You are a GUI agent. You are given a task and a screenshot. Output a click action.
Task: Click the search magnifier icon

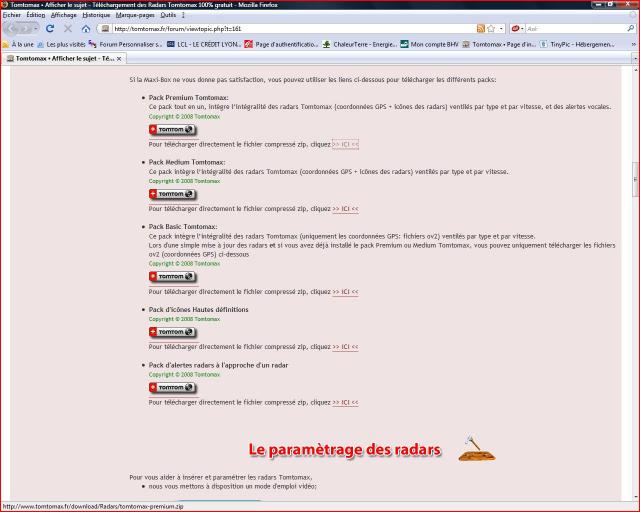631,29
